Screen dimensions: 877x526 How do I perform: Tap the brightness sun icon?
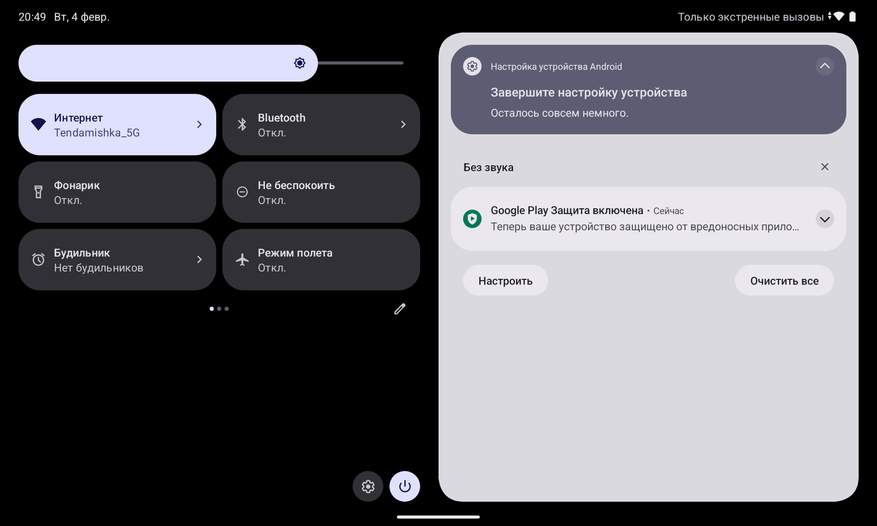click(x=300, y=63)
